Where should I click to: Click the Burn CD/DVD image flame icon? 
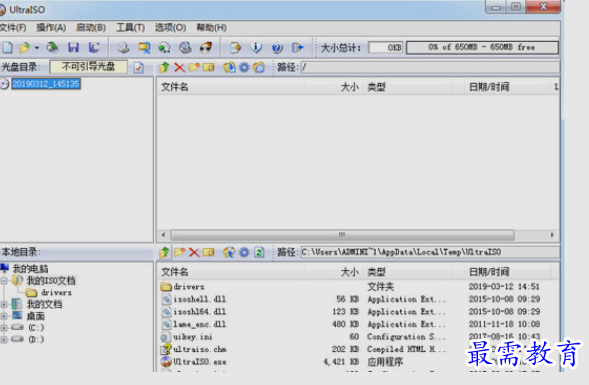205,47
